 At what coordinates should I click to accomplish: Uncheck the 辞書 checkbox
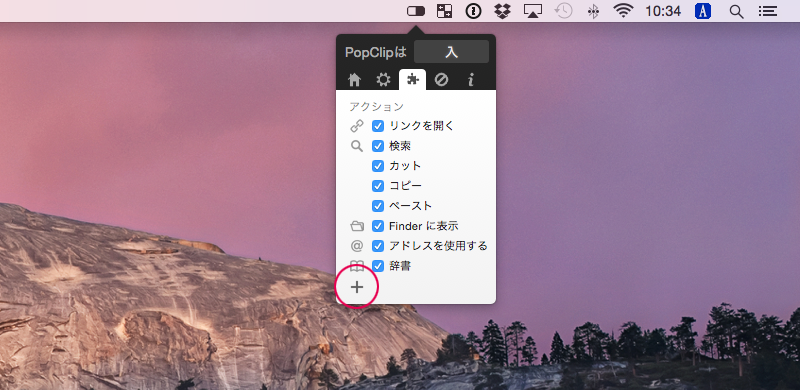378,266
